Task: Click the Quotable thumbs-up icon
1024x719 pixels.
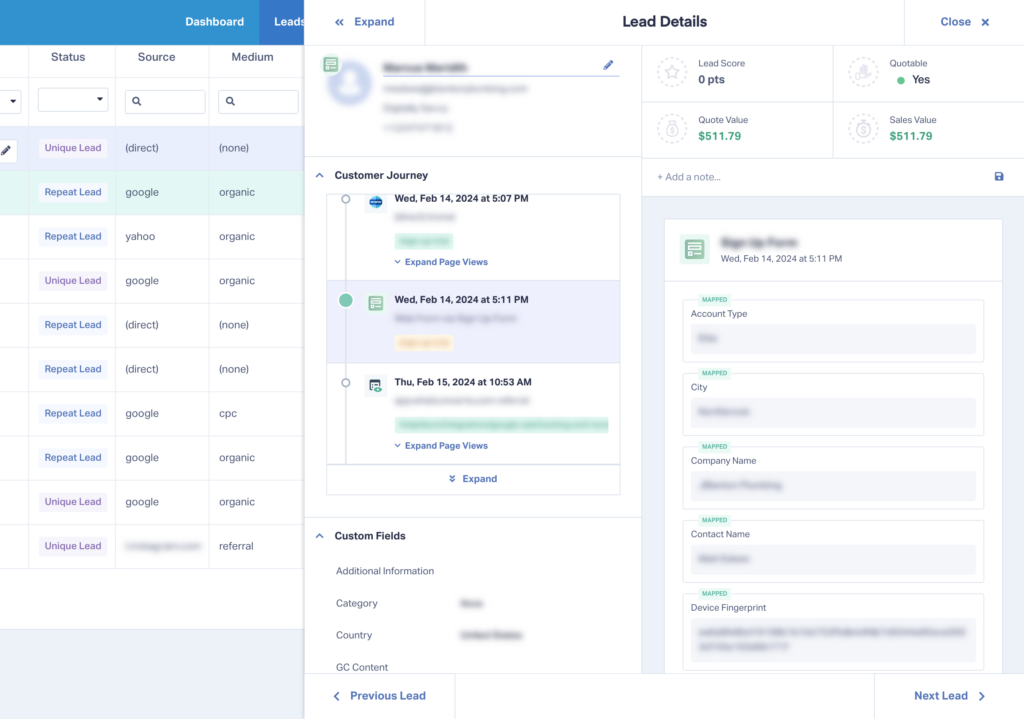Action: (x=863, y=72)
